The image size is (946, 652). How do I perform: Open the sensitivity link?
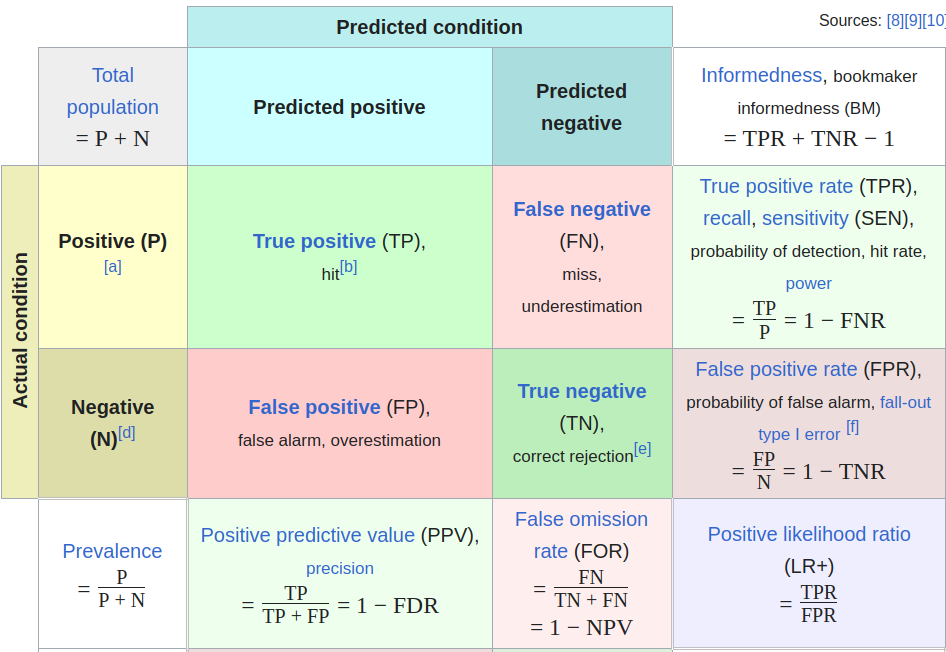pyautogui.click(x=805, y=218)
